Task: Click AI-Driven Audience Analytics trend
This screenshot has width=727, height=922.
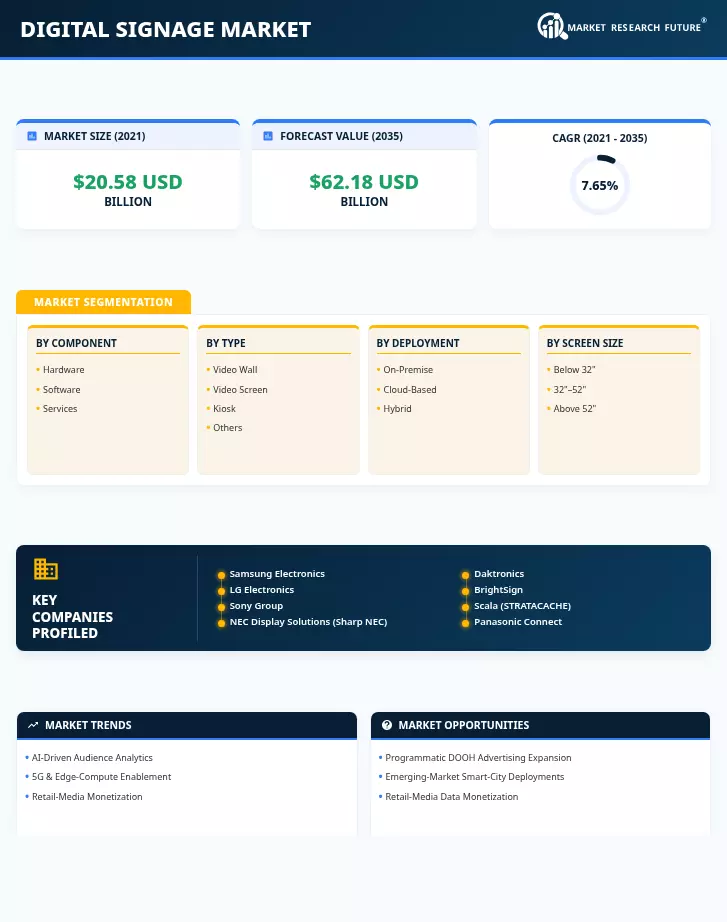Action: [x=92, y=758]
